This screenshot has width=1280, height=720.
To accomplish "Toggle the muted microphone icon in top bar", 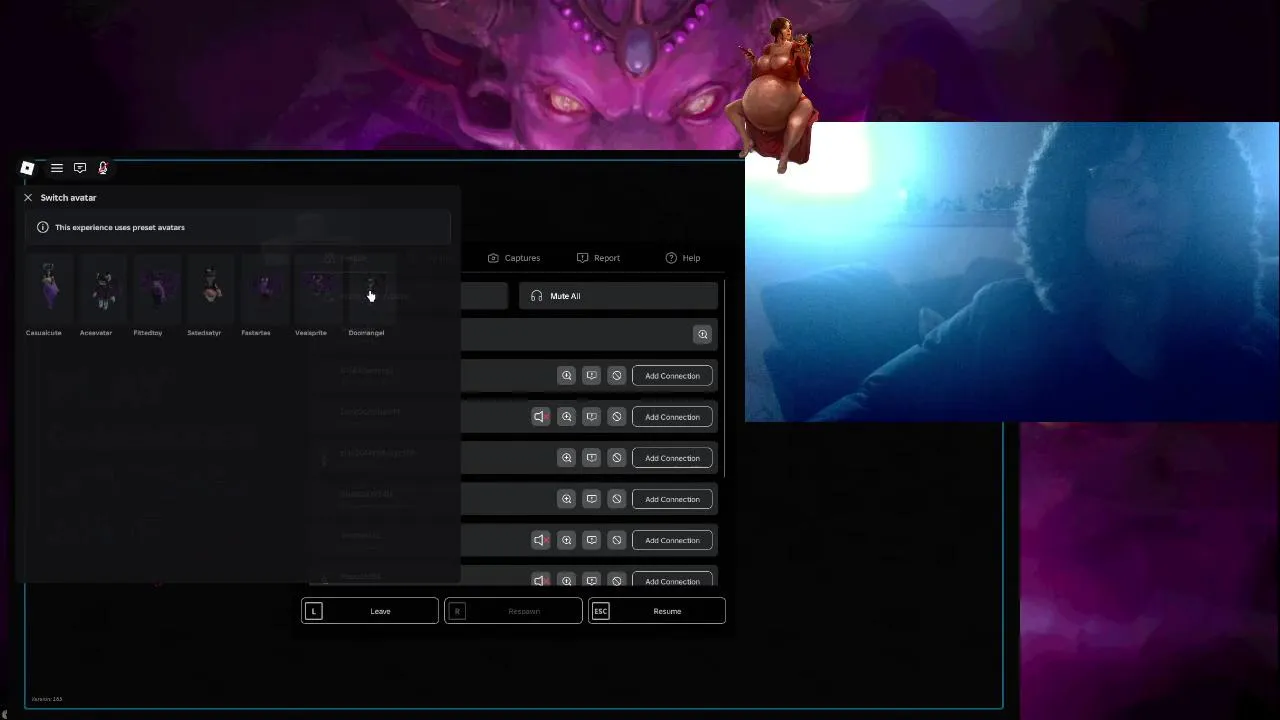I will click(x=103, y=168).
